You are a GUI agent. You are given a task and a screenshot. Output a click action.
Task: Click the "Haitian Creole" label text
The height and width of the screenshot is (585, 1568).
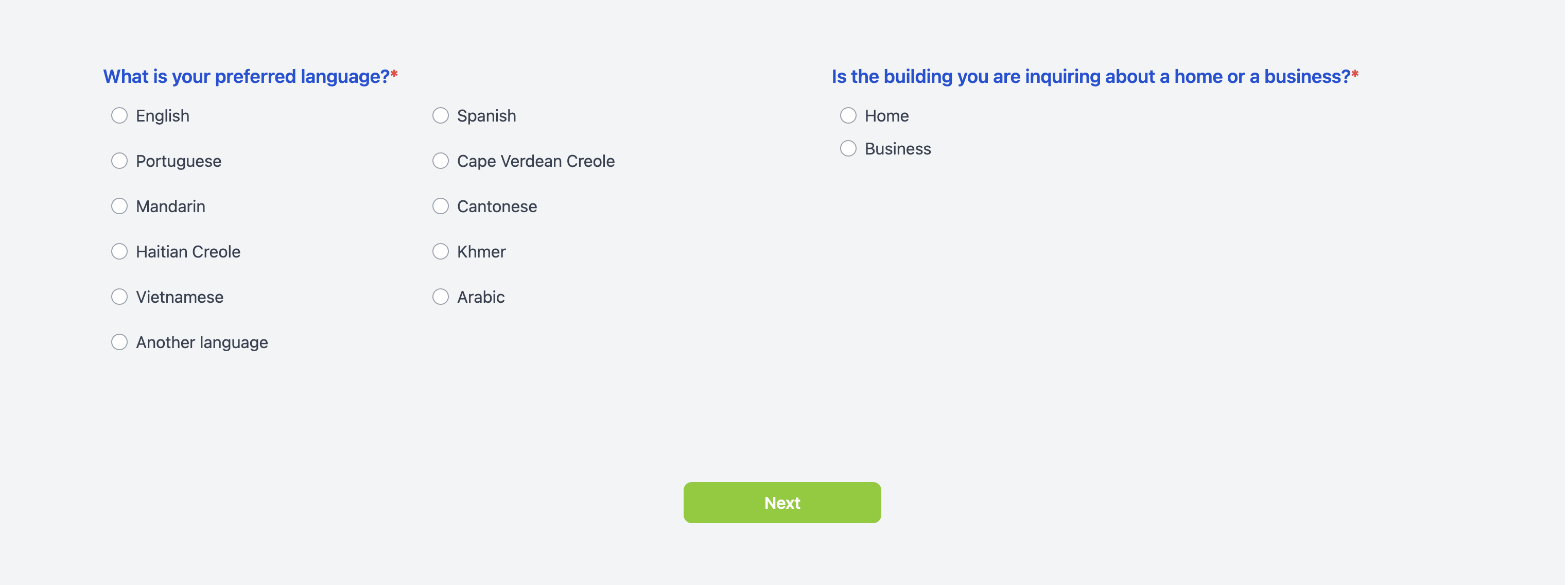(x=188, y=252)
